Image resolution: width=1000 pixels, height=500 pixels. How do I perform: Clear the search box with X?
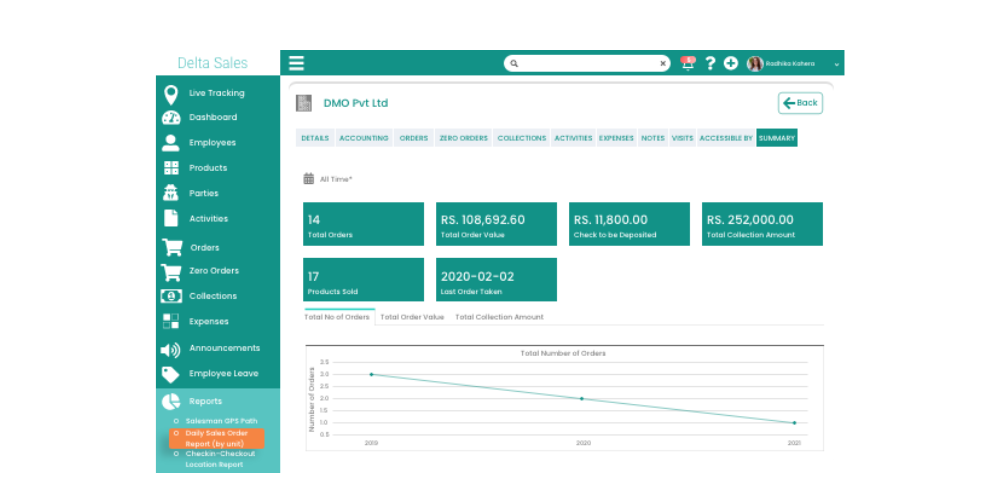coord(663,64)
